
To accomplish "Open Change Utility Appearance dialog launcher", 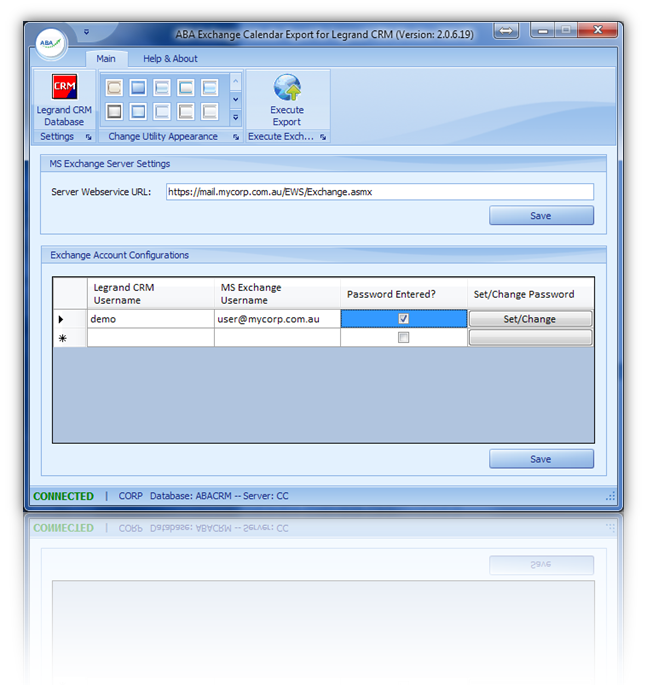I will pyautogui.click(x=236, y=137).
